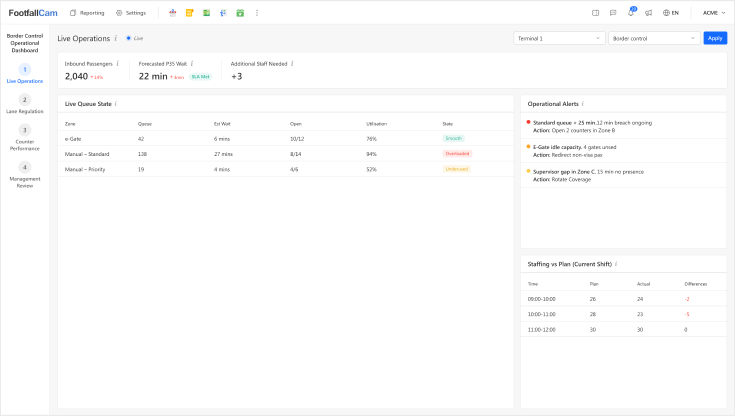This screenshot has height=416, width=735.
Task: Click the SLA Met badge
Action: pos(201,76)
